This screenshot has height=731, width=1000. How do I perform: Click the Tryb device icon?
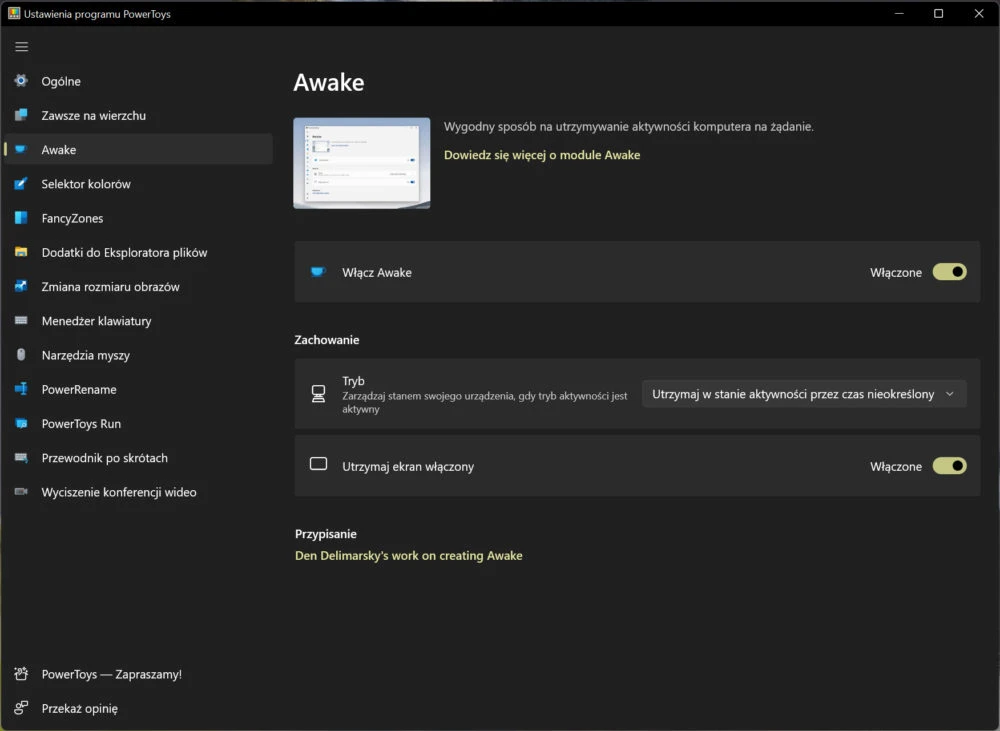tap(318, 394)
